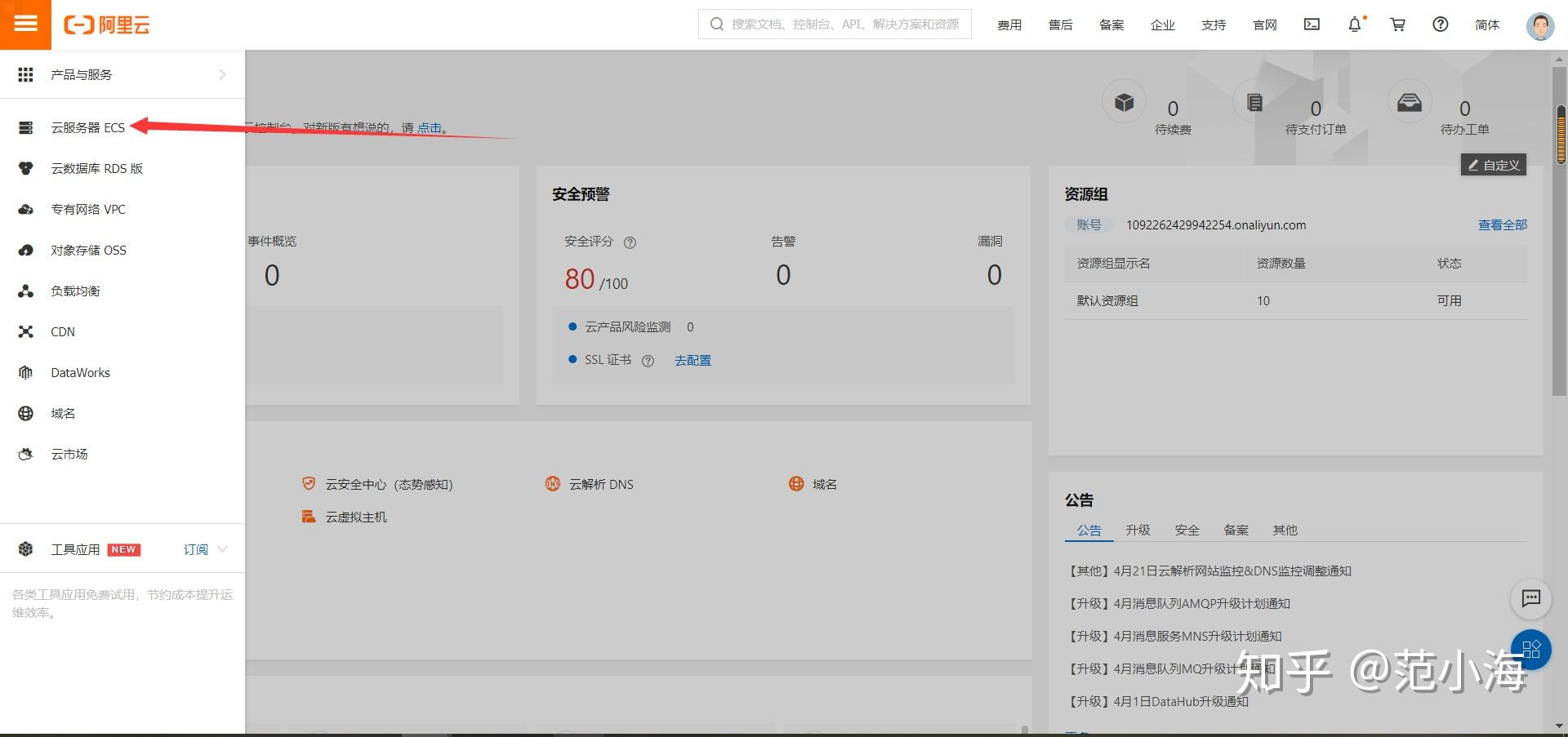Click the blue floating quick-access grid button

pos(1531,650)
